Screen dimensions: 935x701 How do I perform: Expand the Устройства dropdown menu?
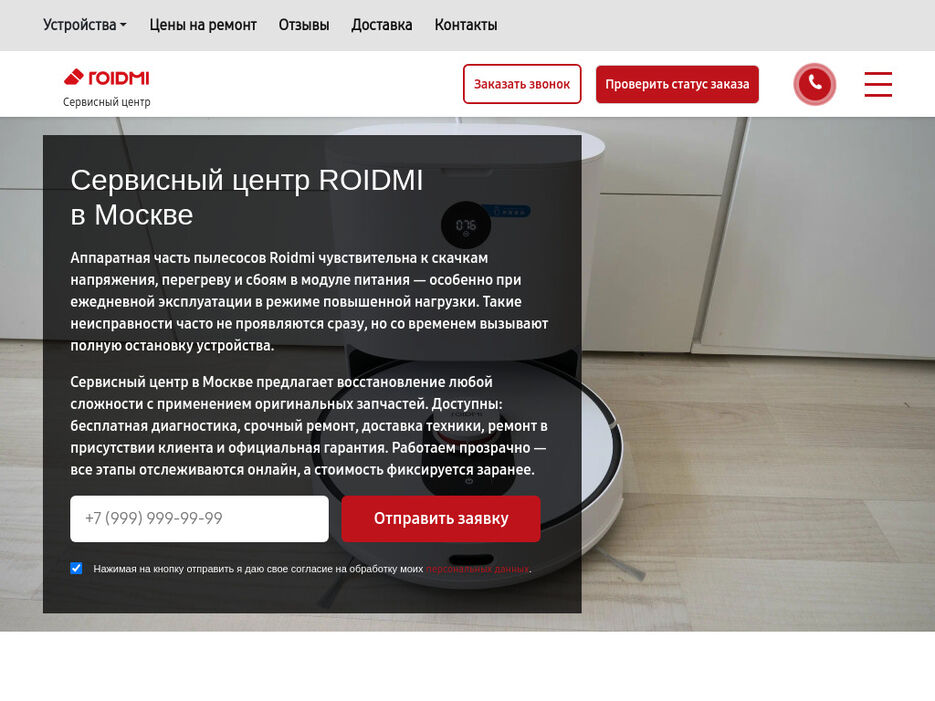[85, 25]
